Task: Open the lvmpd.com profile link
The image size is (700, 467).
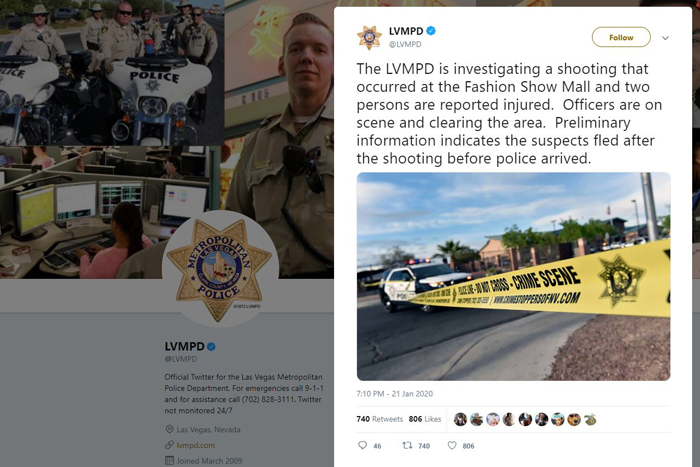Action: click(196, 445)
